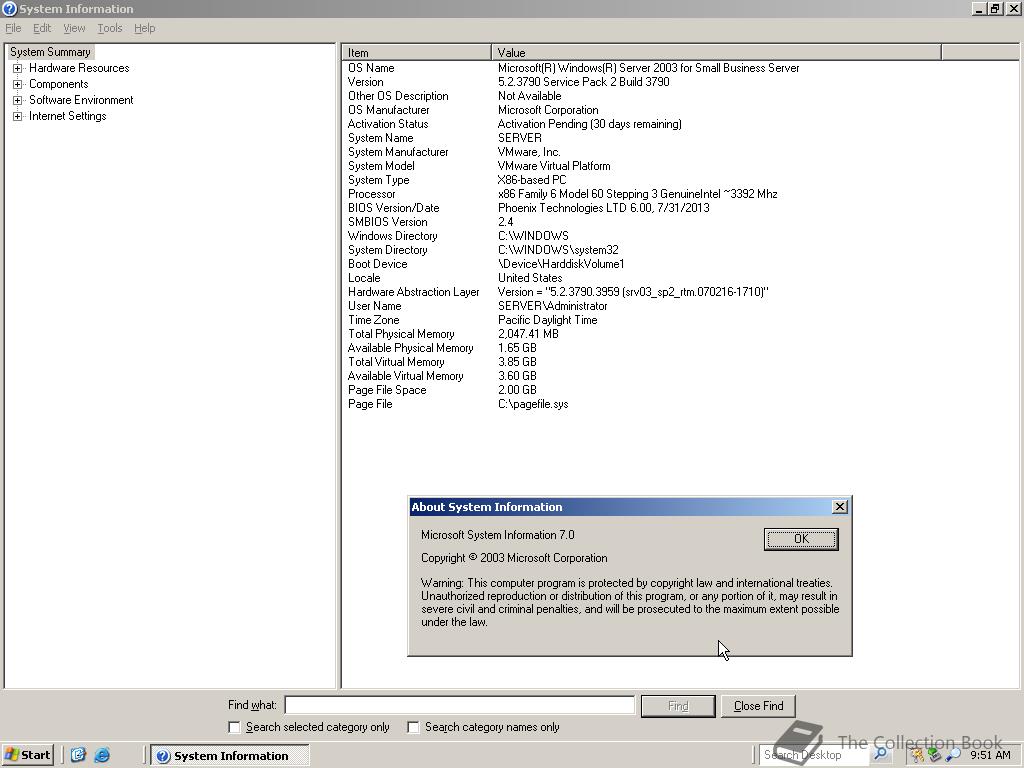Screen dimensions: 1024x768
Task: Click the System Information title bar icon
Action: pos(9,8)
